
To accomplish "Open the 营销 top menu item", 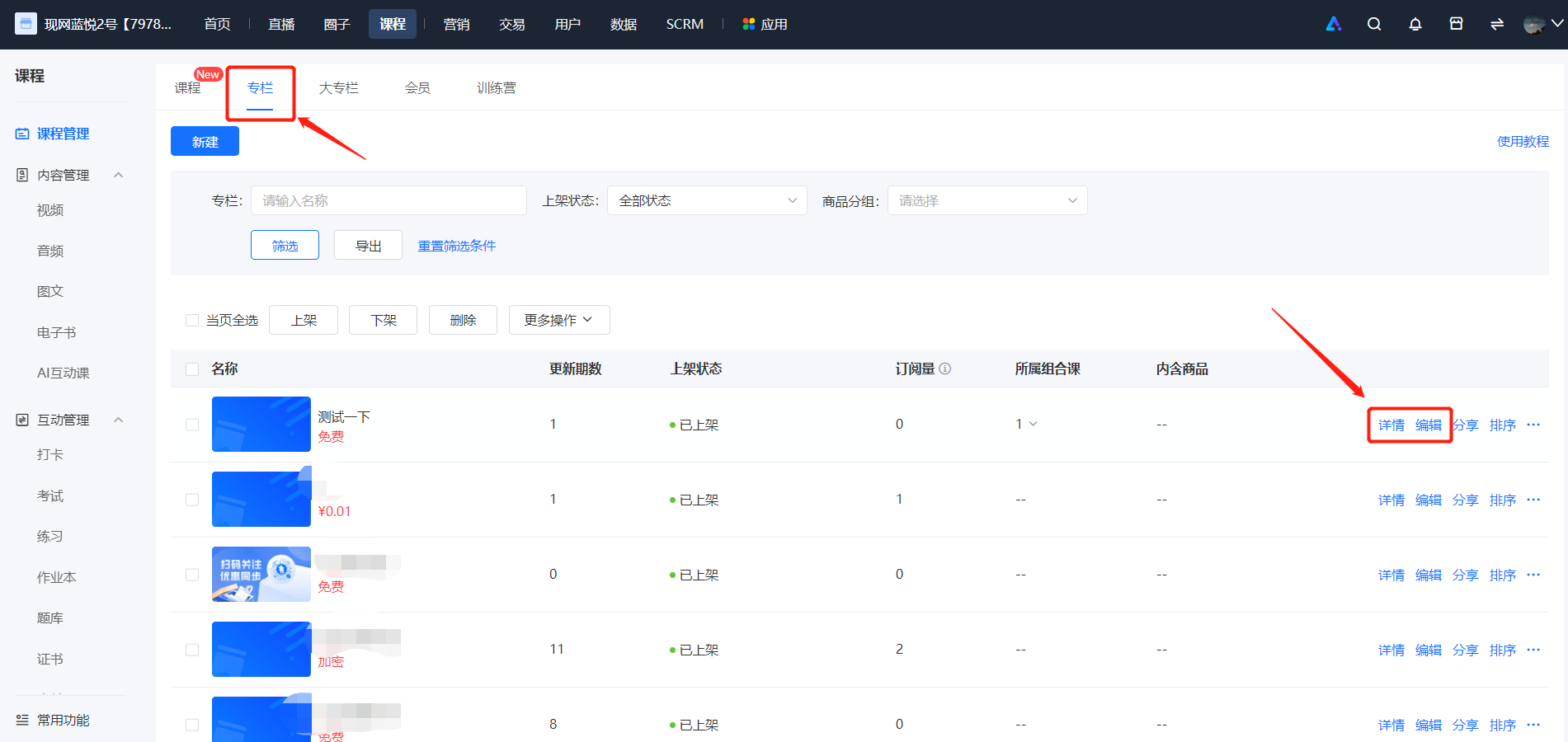I will [456, 25].
